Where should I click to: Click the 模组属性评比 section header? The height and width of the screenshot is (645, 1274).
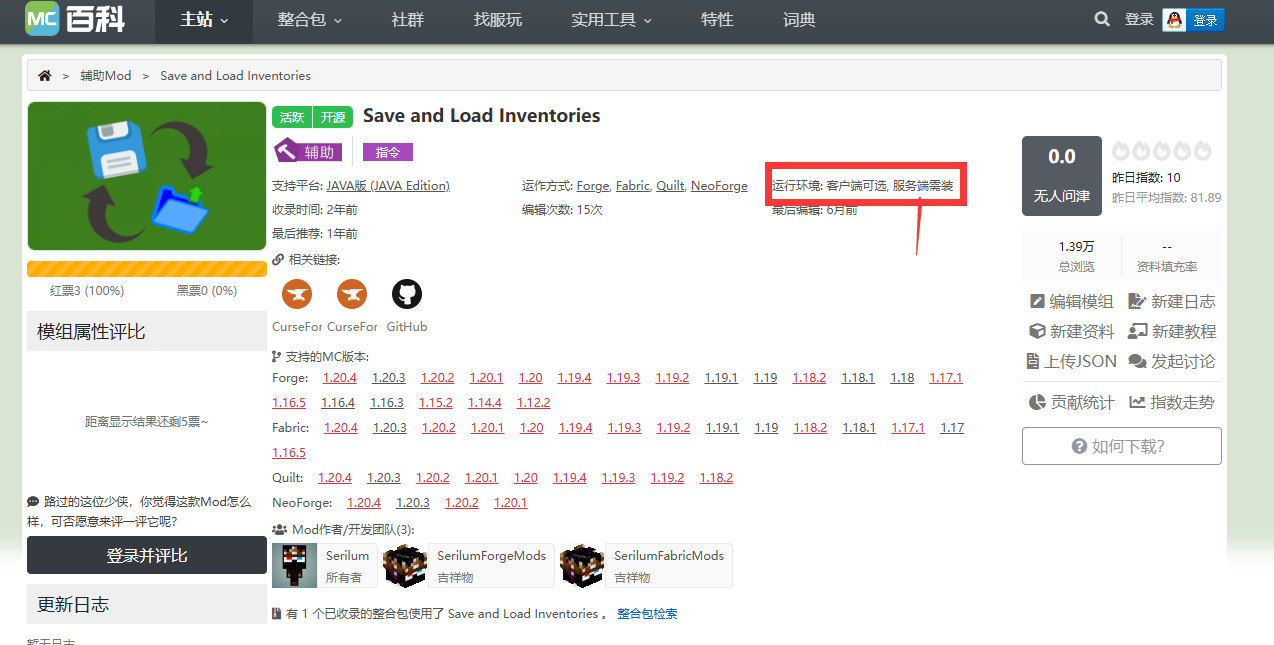click(x=147, y=331)
